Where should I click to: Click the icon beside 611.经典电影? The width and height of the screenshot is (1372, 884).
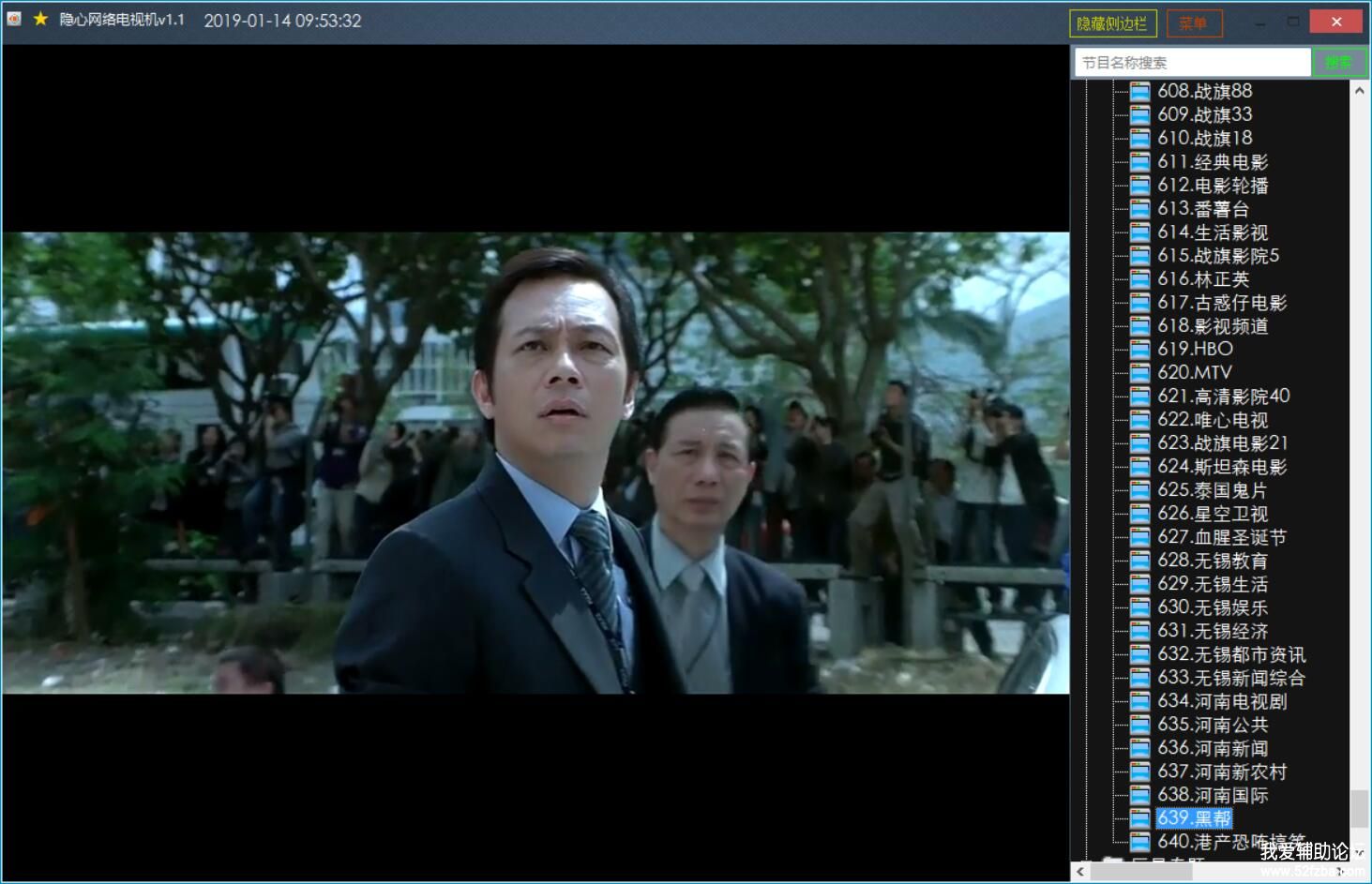point(1139,162)
